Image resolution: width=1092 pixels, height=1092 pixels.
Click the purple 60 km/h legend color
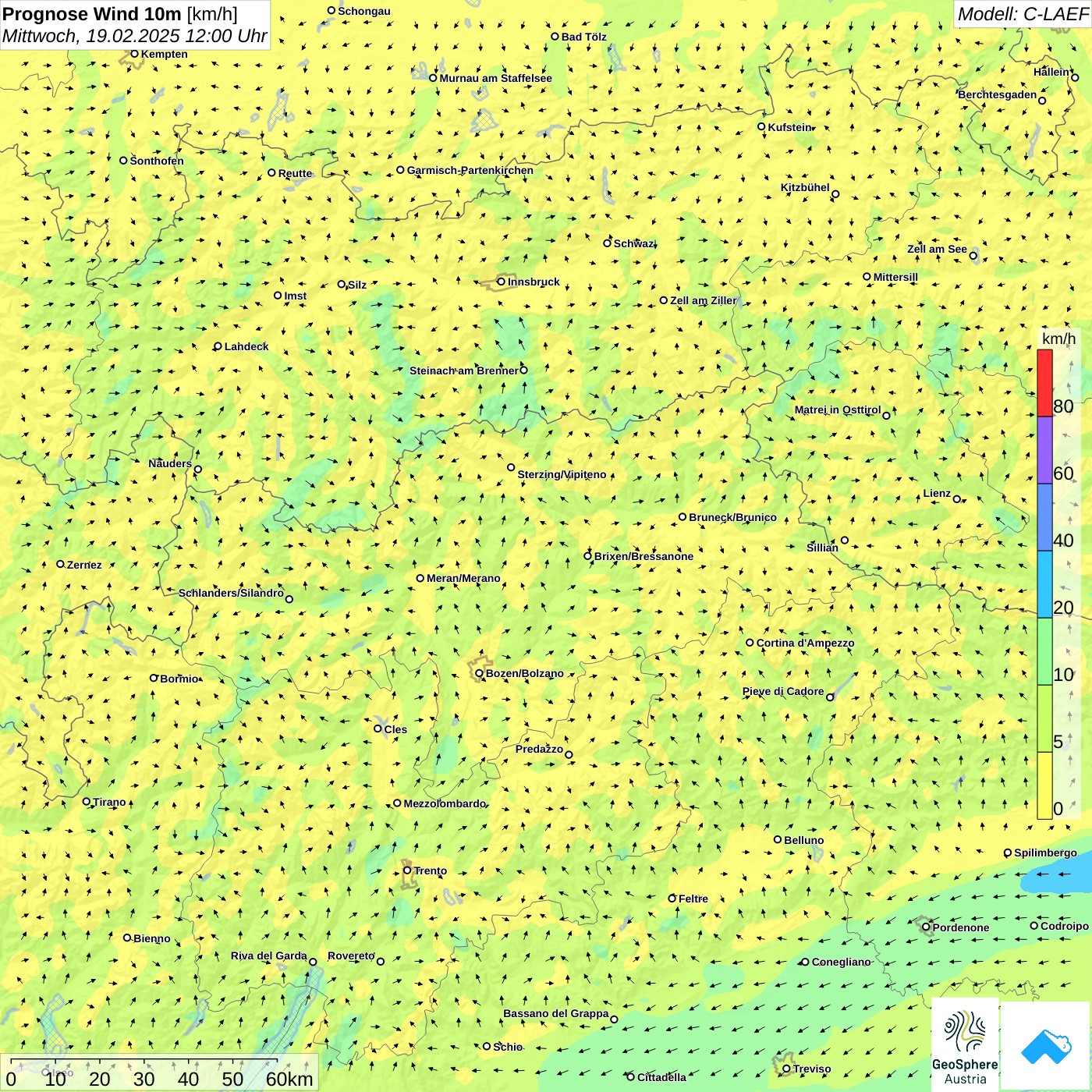[1044, 451]
